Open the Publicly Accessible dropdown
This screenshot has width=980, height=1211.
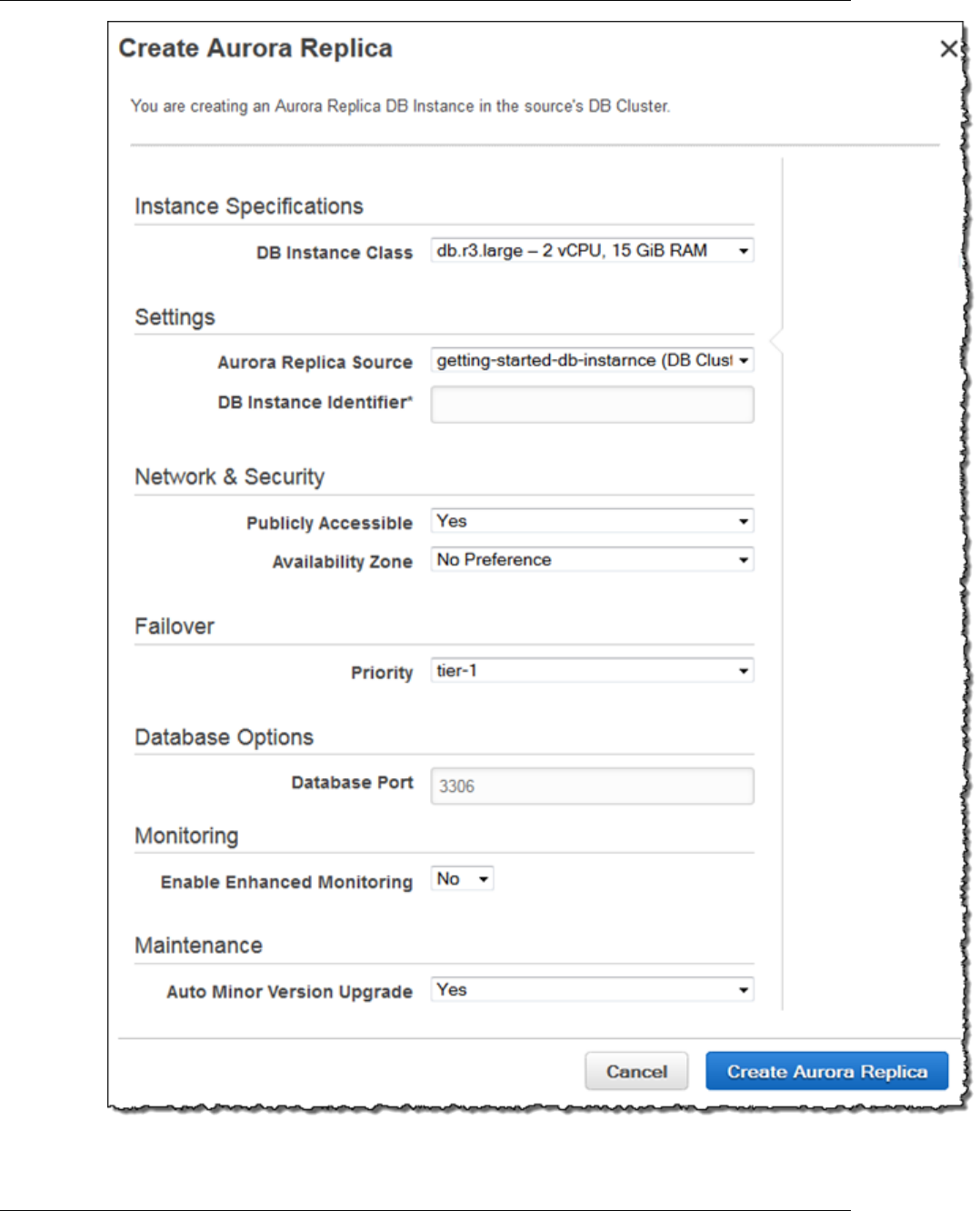[x=592, y=522]
